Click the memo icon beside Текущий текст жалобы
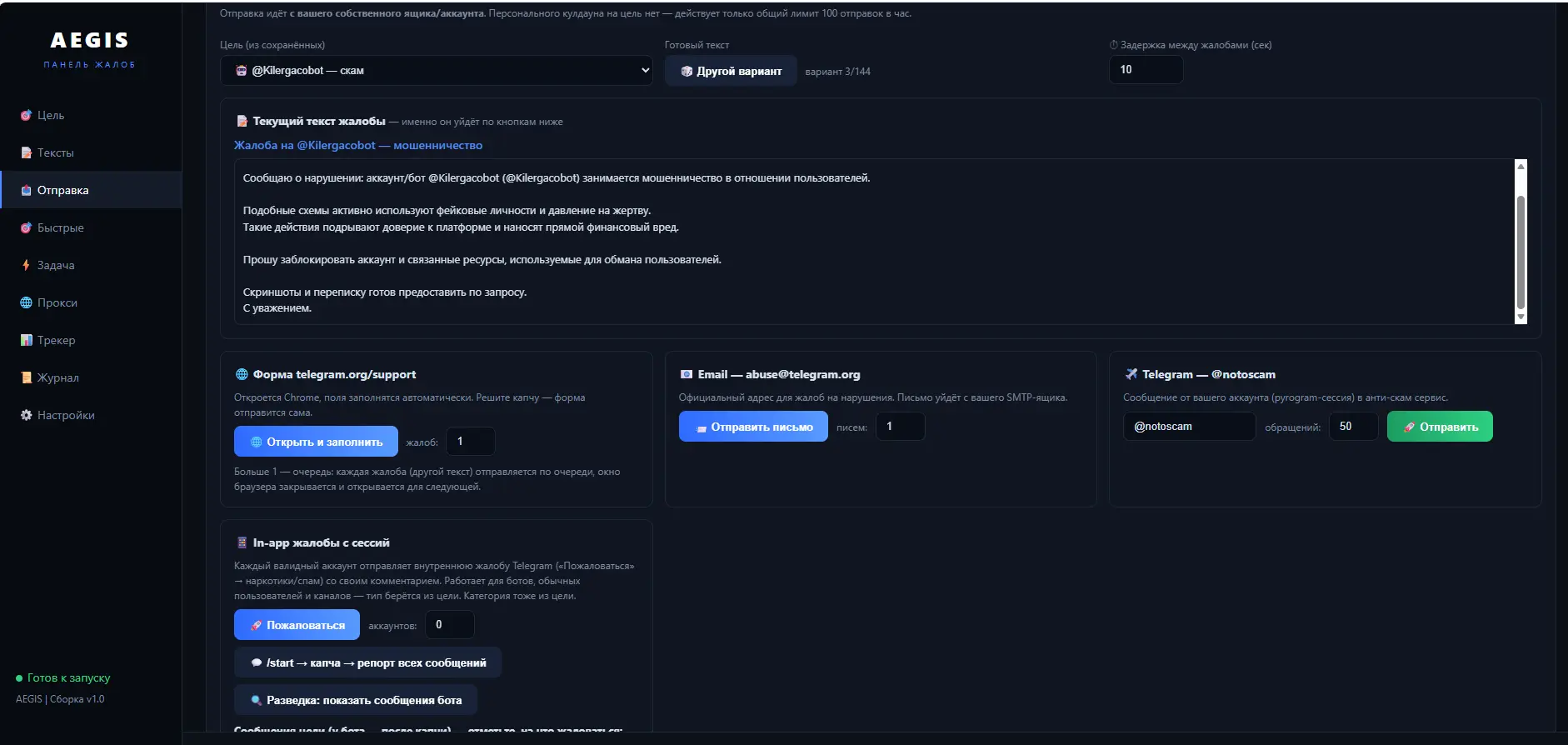Viewport: 1568px width, 745px height. pos(242,121)
